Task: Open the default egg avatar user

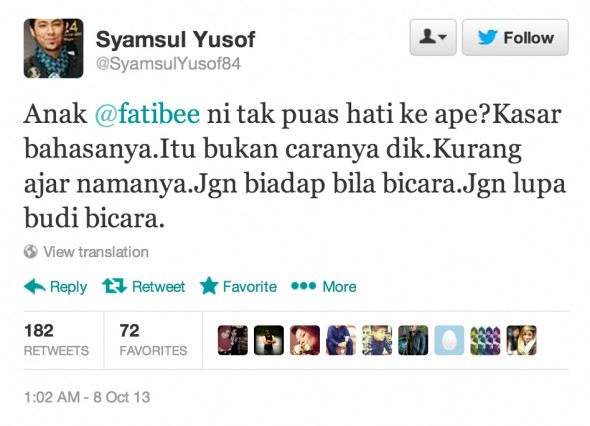Action: point(449,340)
